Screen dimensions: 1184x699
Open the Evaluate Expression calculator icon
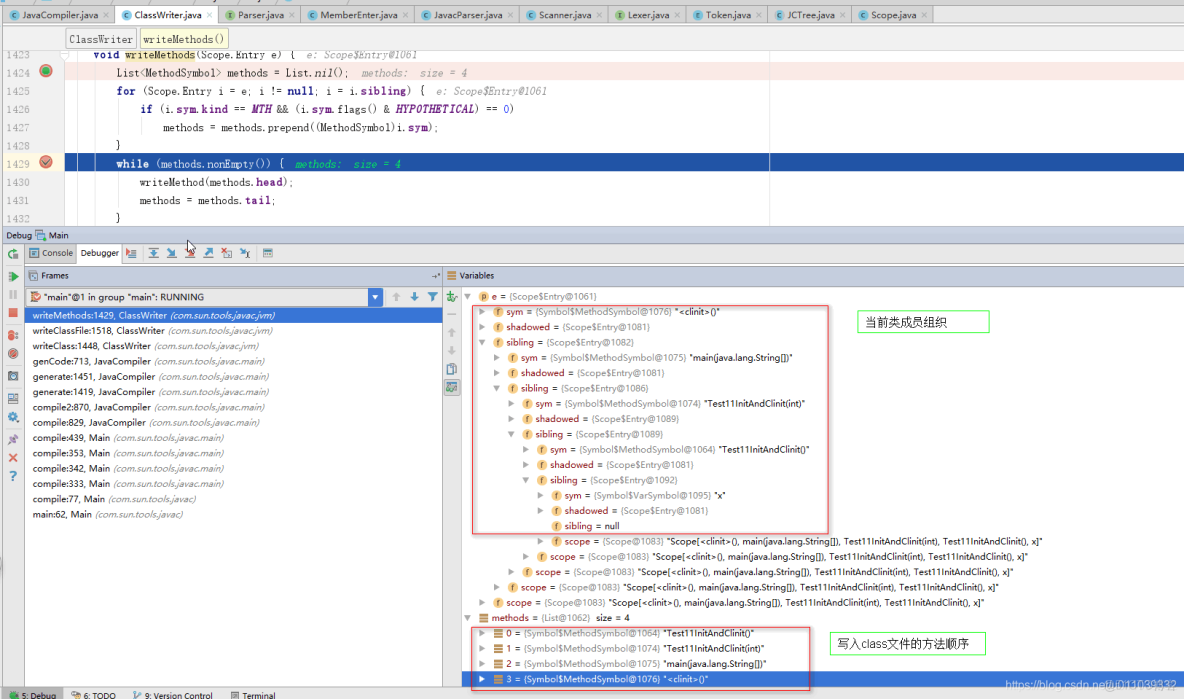point(268,254)
